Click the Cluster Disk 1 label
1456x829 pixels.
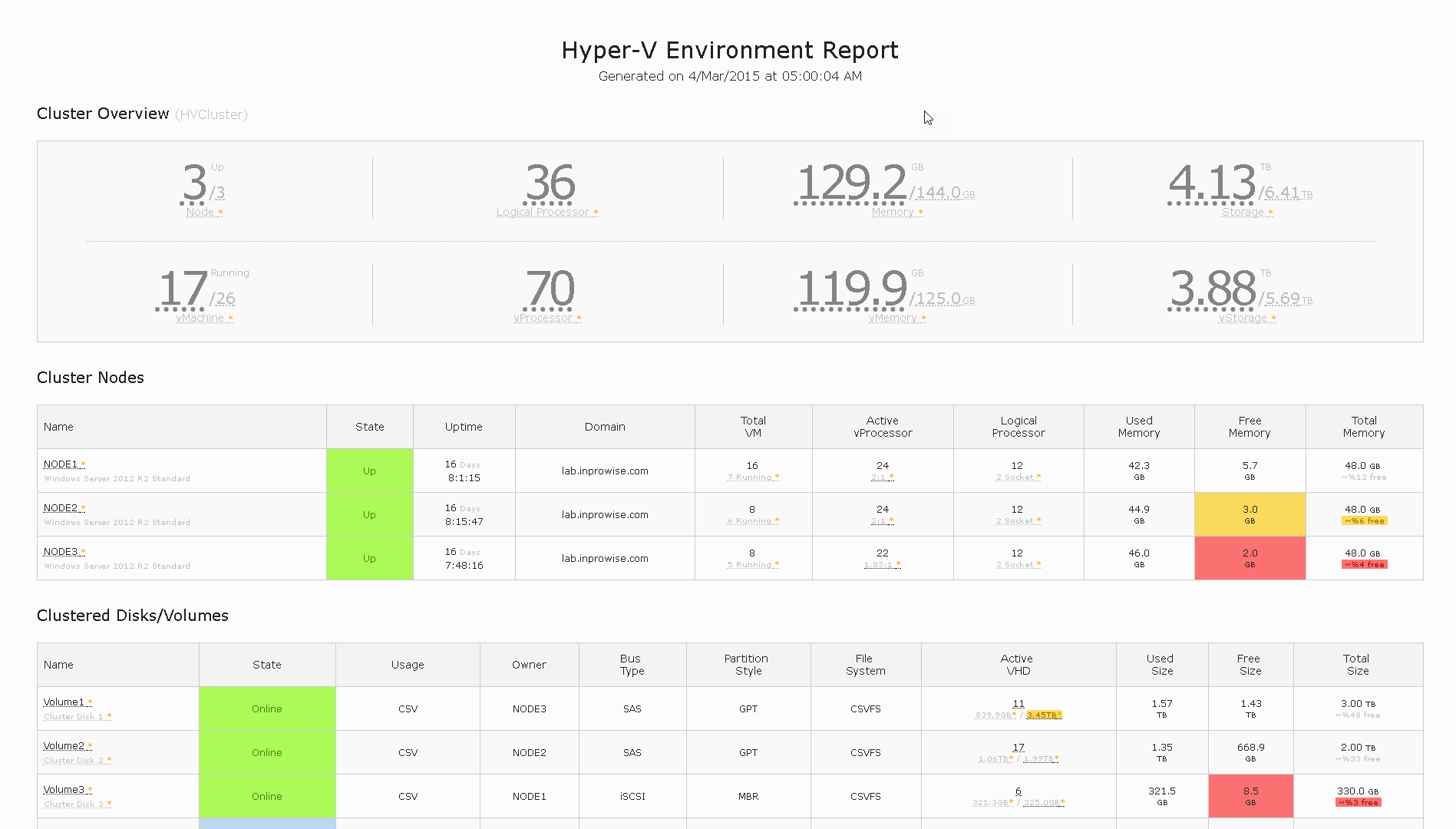point(74,717)
